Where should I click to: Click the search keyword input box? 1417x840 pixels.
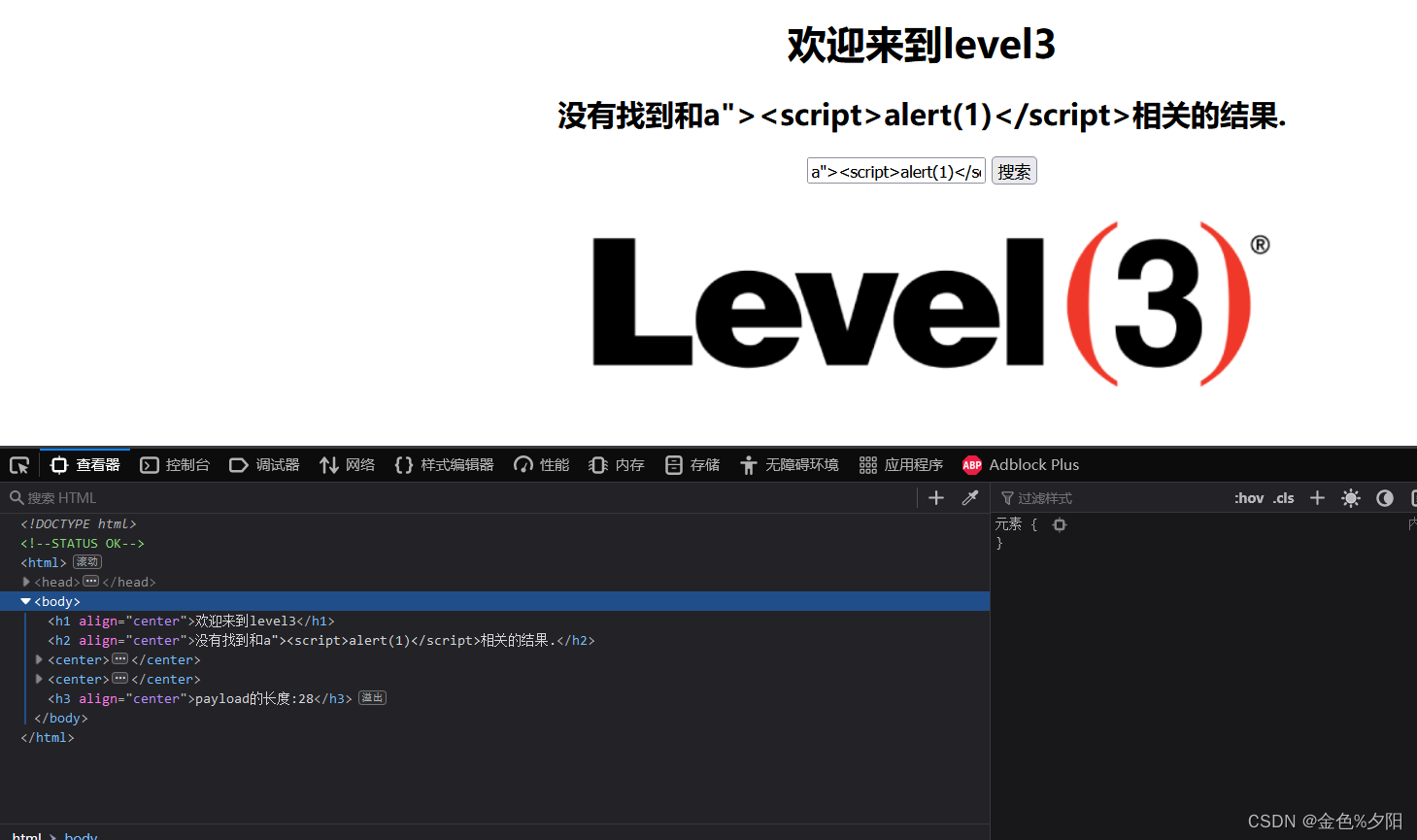click(896, 171)
